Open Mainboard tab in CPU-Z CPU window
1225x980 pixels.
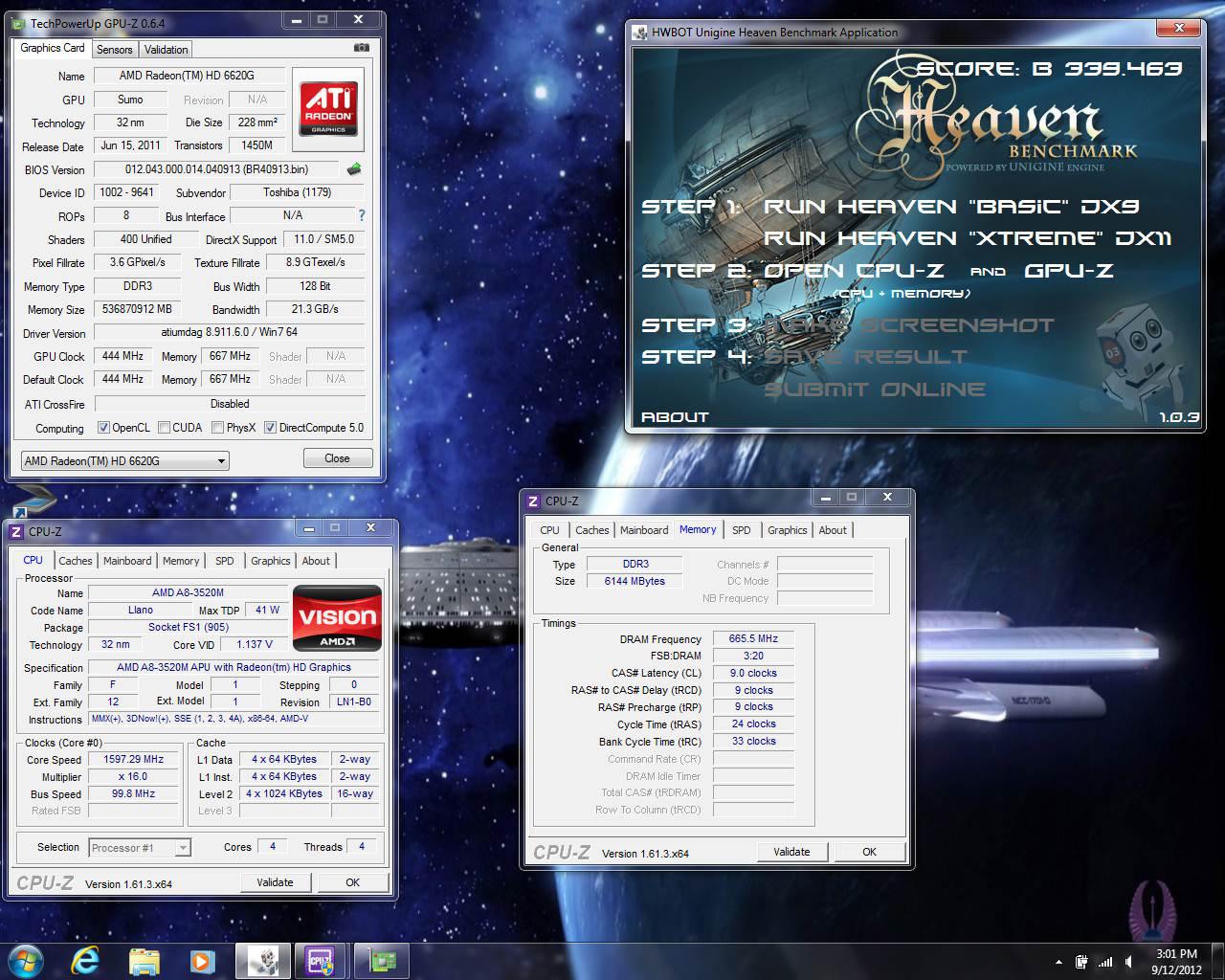point(127,561)
